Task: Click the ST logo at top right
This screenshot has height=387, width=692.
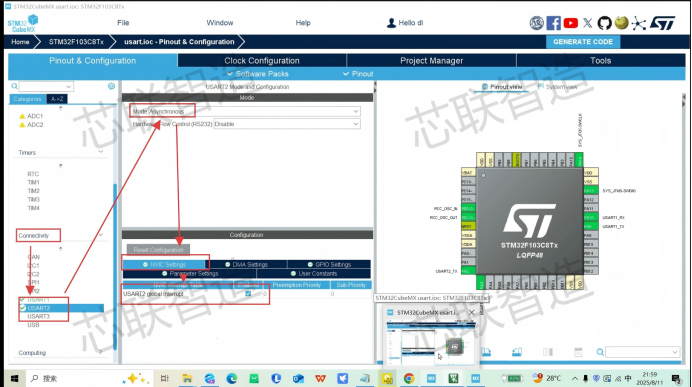Action: (x=662, y=23)
